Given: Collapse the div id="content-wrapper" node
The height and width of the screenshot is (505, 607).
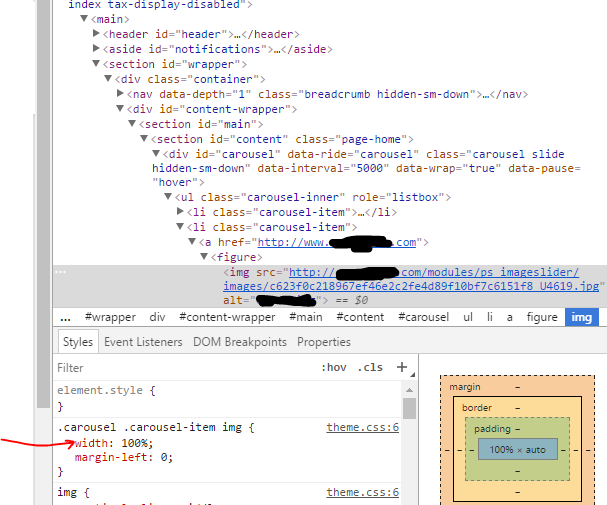Looking at the screenshot, I should coord(120,108).
